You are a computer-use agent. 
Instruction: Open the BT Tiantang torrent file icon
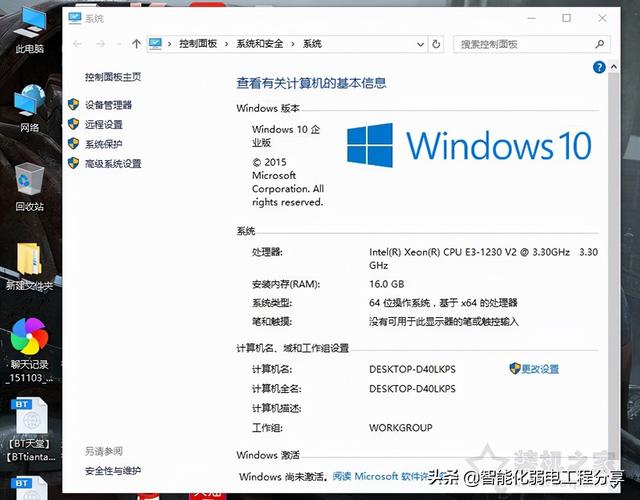30,429
